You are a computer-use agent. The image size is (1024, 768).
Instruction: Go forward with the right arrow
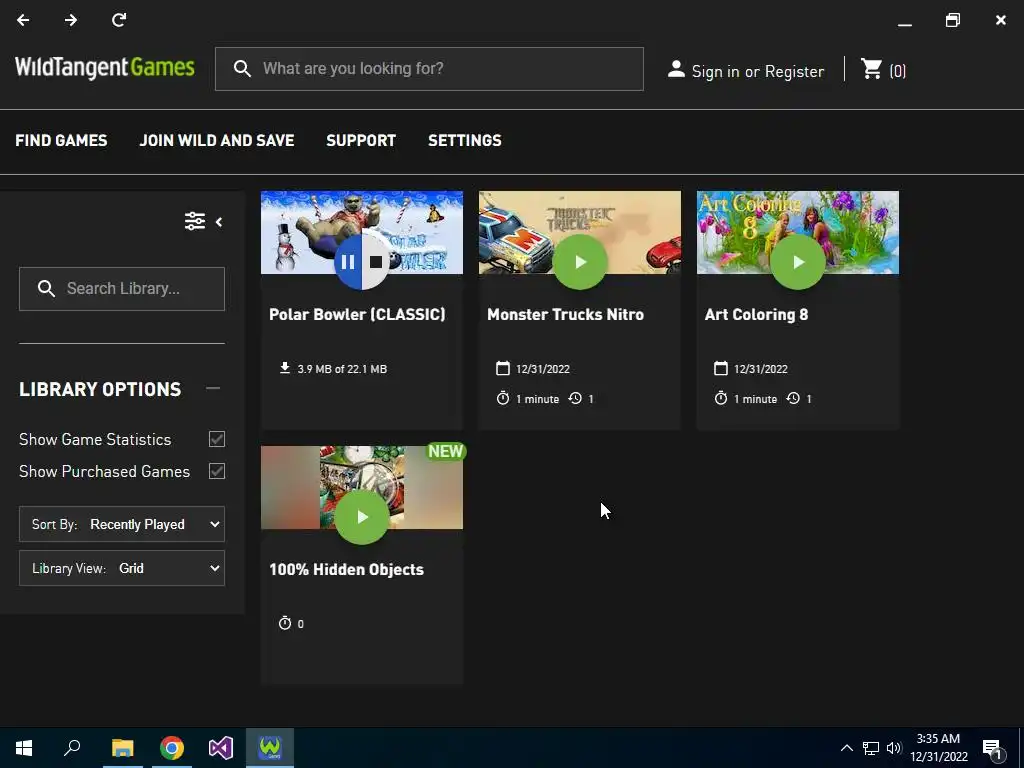(x=71, y=20)
